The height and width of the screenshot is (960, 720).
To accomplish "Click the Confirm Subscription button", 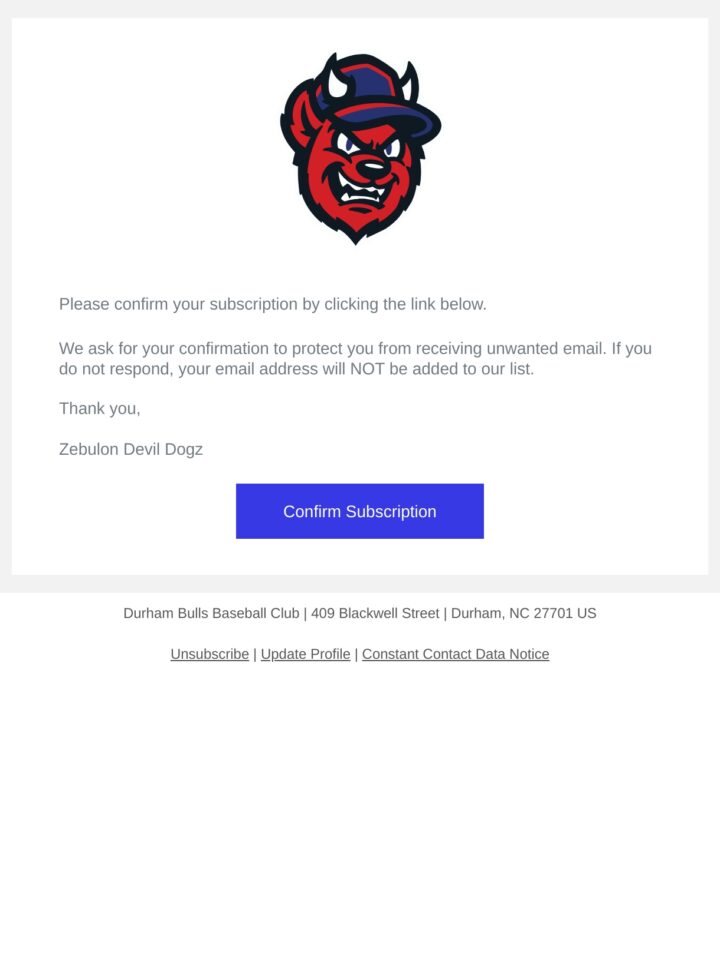I will click(x=359, y=511).
